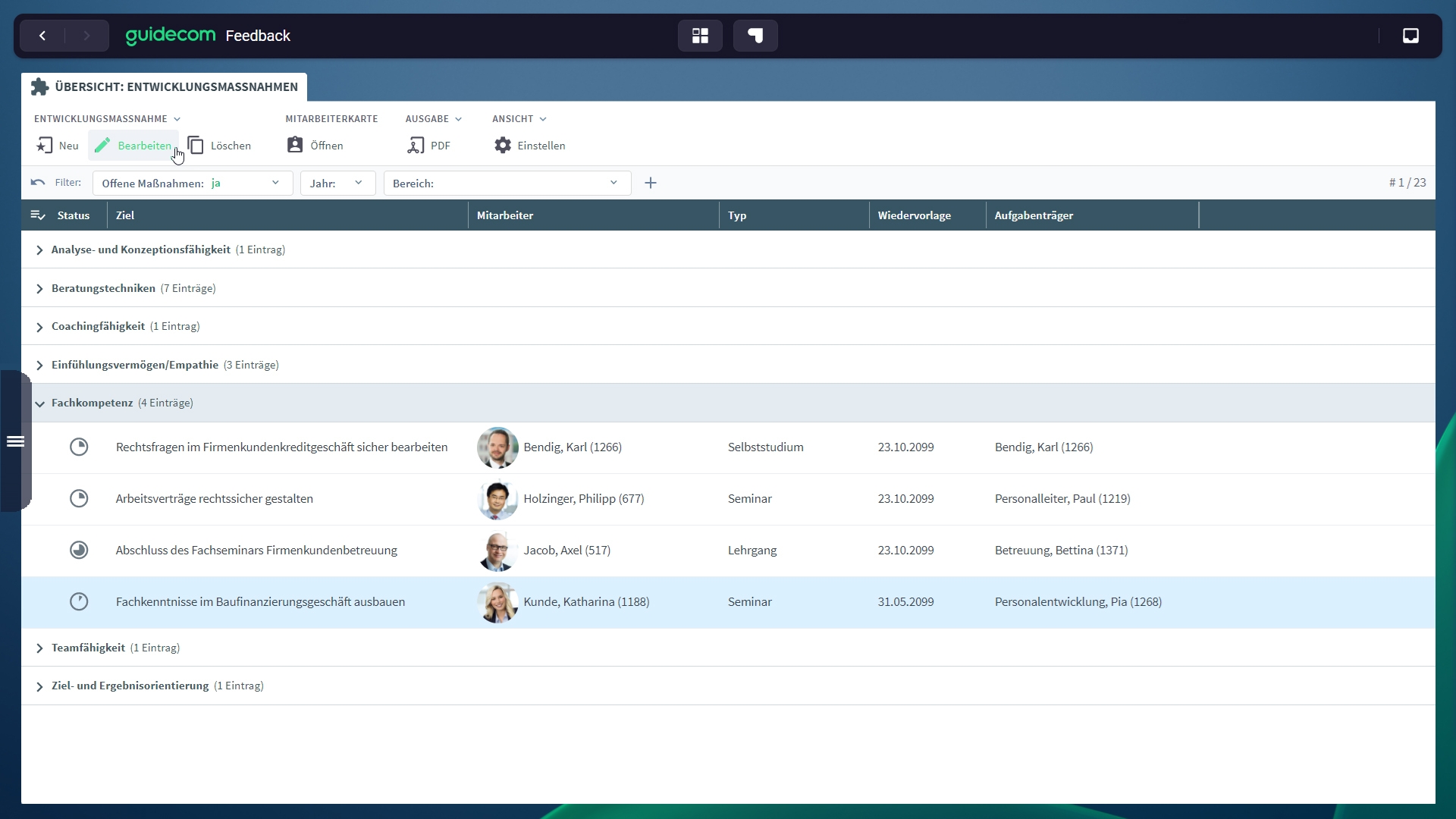Open the Bereich filter dropdown
The image size is (1456, 819).
507,183
